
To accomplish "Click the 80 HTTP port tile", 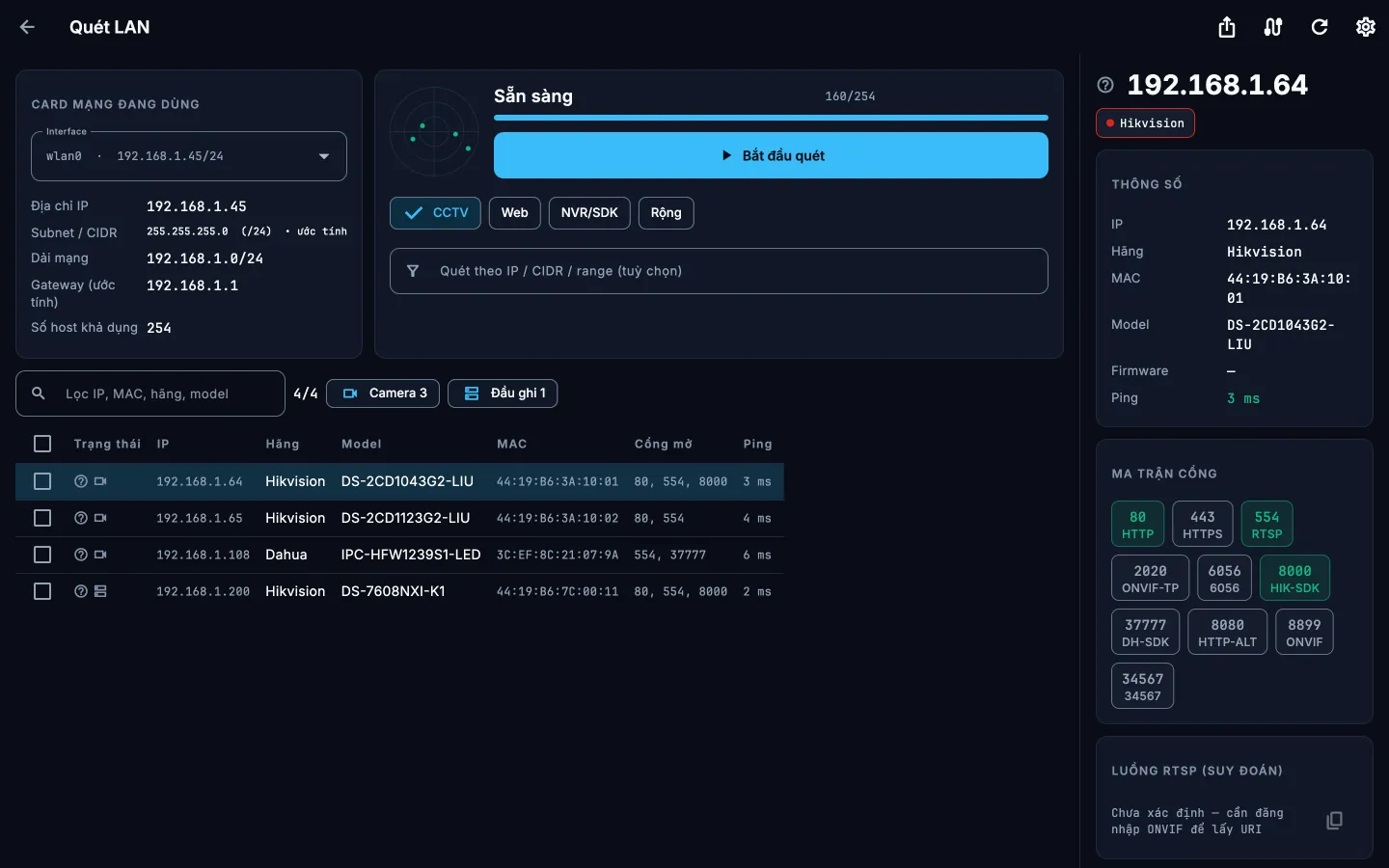I will (x=1138, y=525).
